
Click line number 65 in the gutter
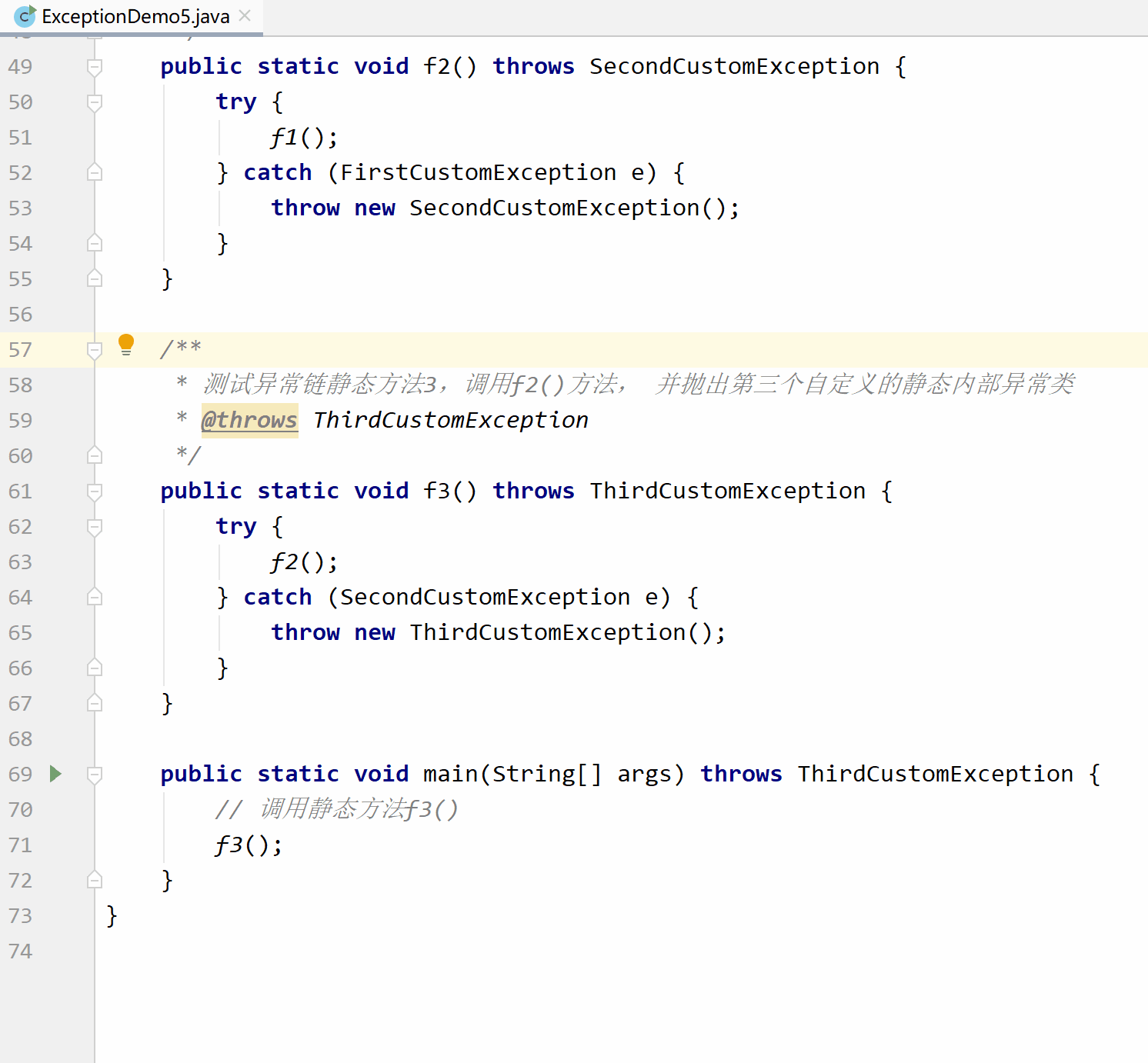point(21,633)
